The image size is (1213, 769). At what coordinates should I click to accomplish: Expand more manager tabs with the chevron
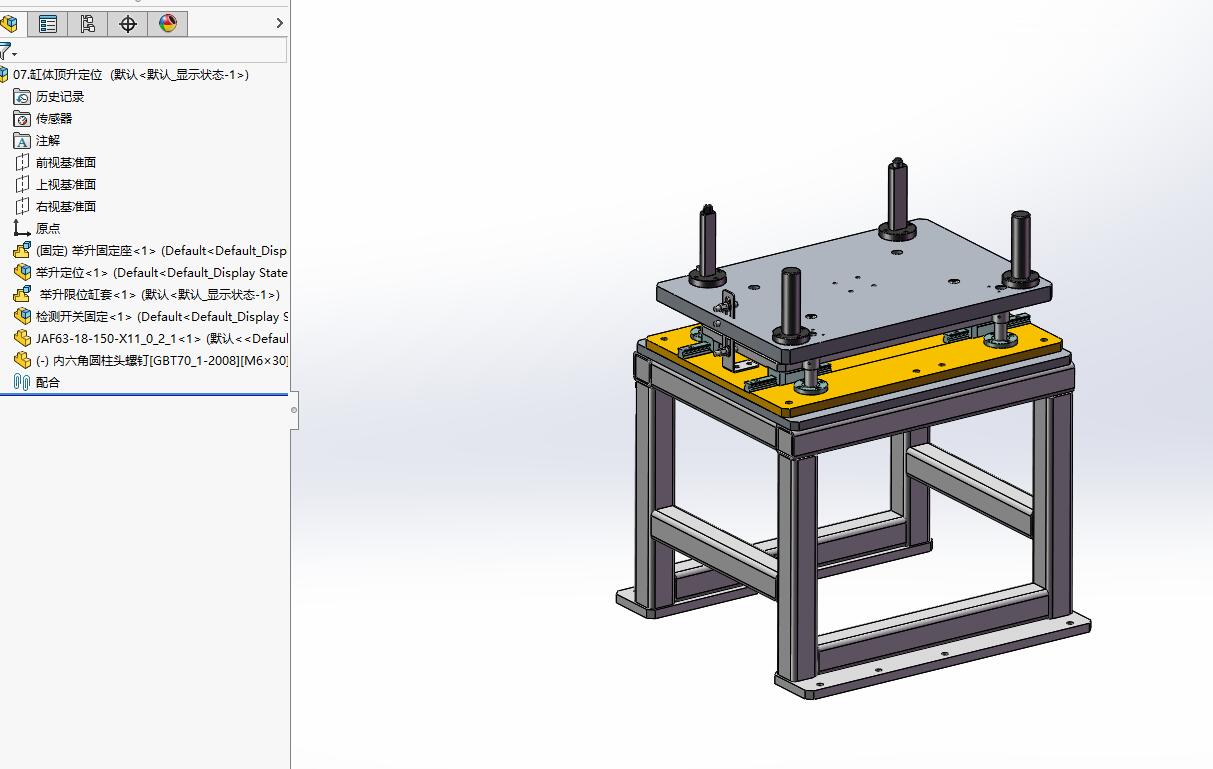click(x=279, y=23)
